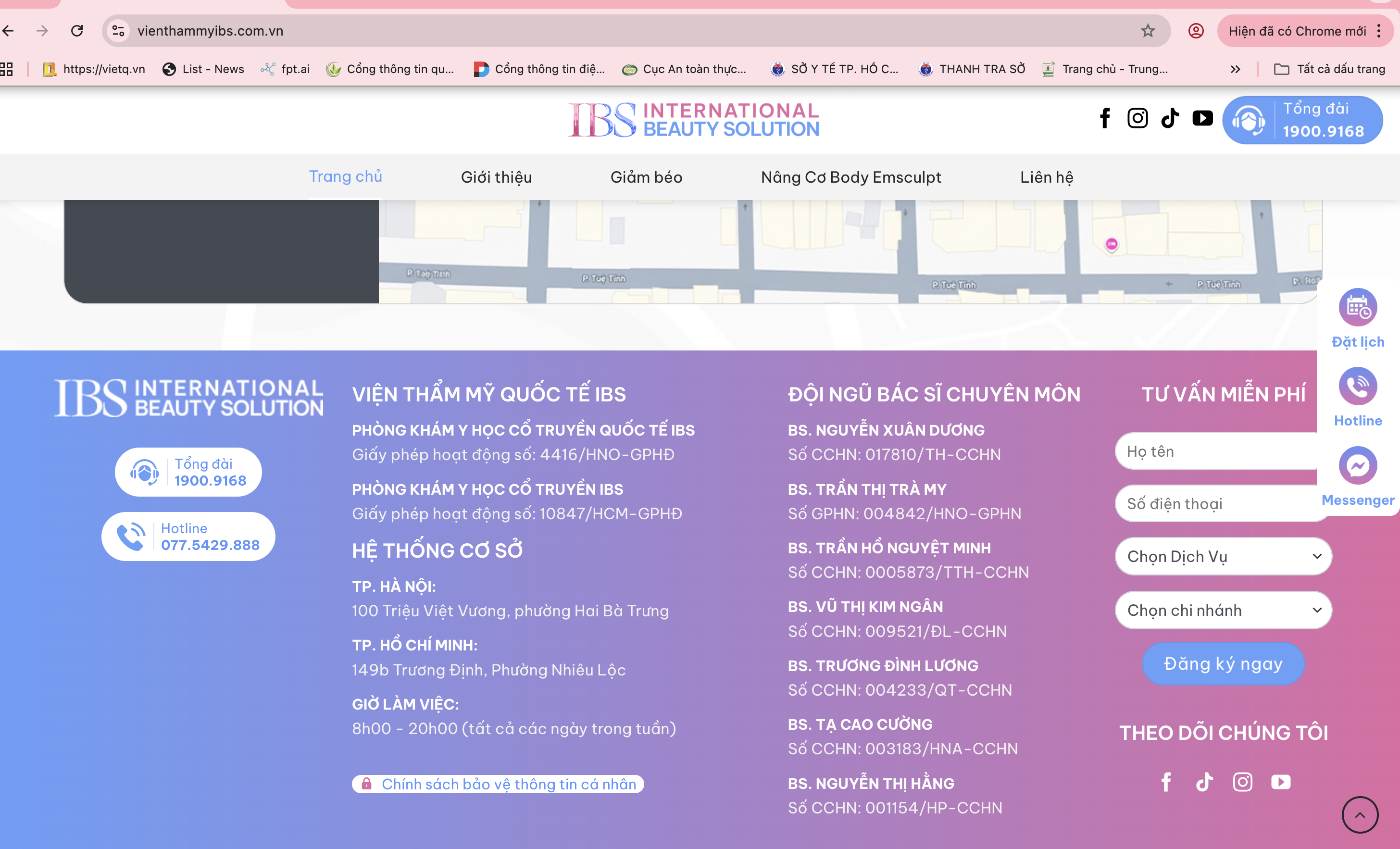Bookmark the page with the star icon
The image size is (1400, 849).
(x=1148, y=31)
